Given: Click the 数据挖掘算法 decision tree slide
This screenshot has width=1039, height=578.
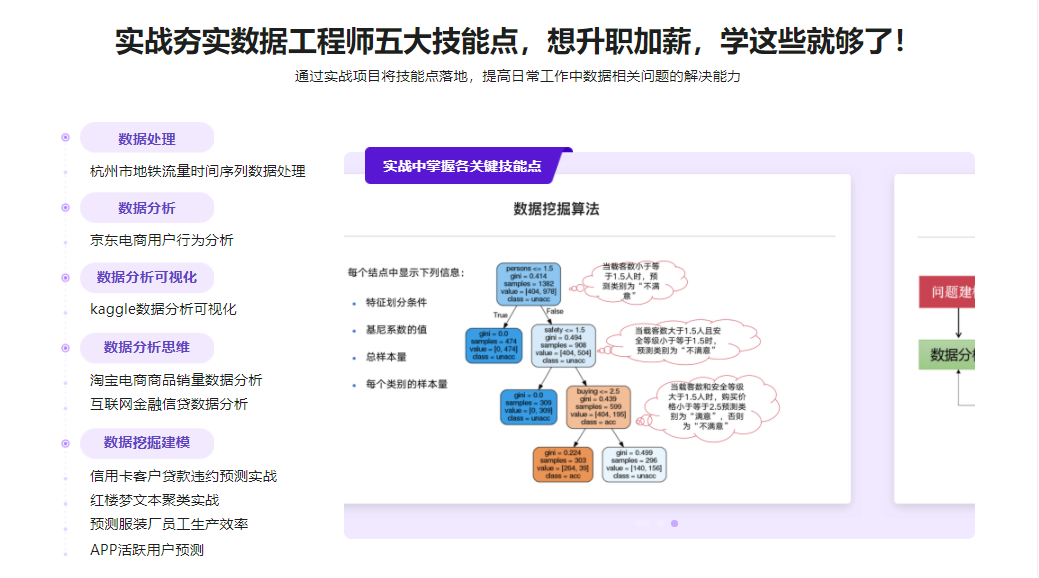Looking at the screenshot, I should (x=596, y=340).
